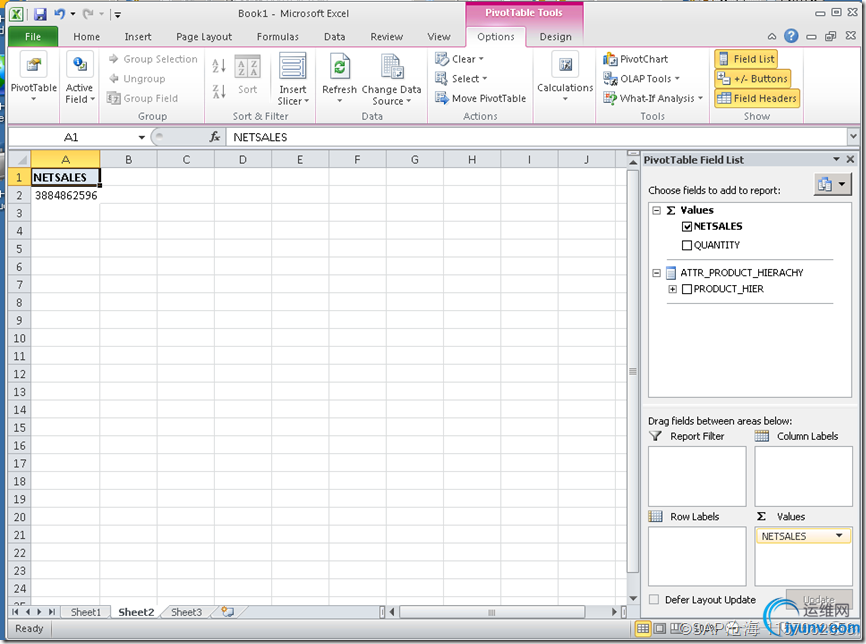Click the formula bar containing NETSALES
This screenshot has height=644, width=866.
[x=536, y=137]
